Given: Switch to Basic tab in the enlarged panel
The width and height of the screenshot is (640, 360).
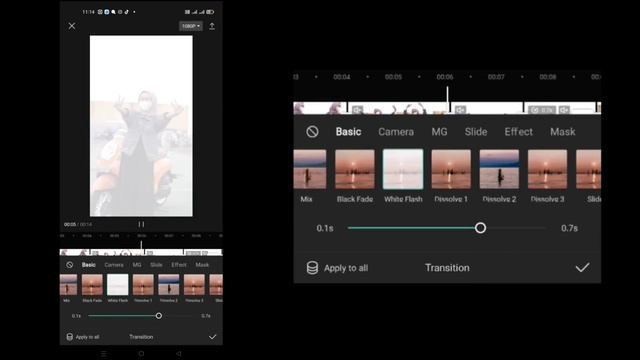Looking at the screenshot, I should point(348,132).
